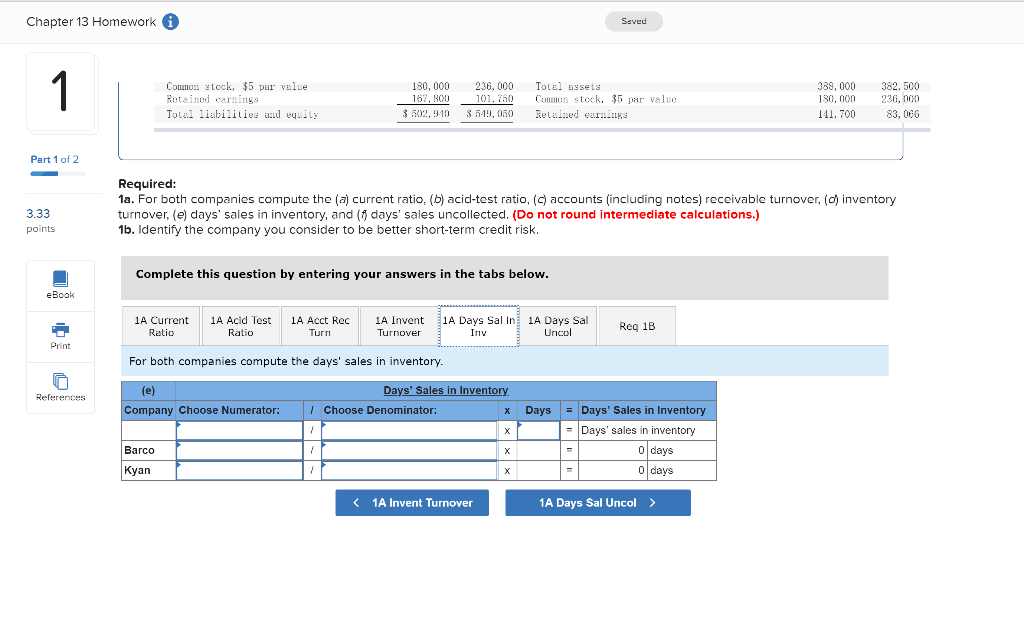Switch to the Req 1B tab
This screenshot has width=1024, height=622.
pyautogui.click(x=636, y=325)
